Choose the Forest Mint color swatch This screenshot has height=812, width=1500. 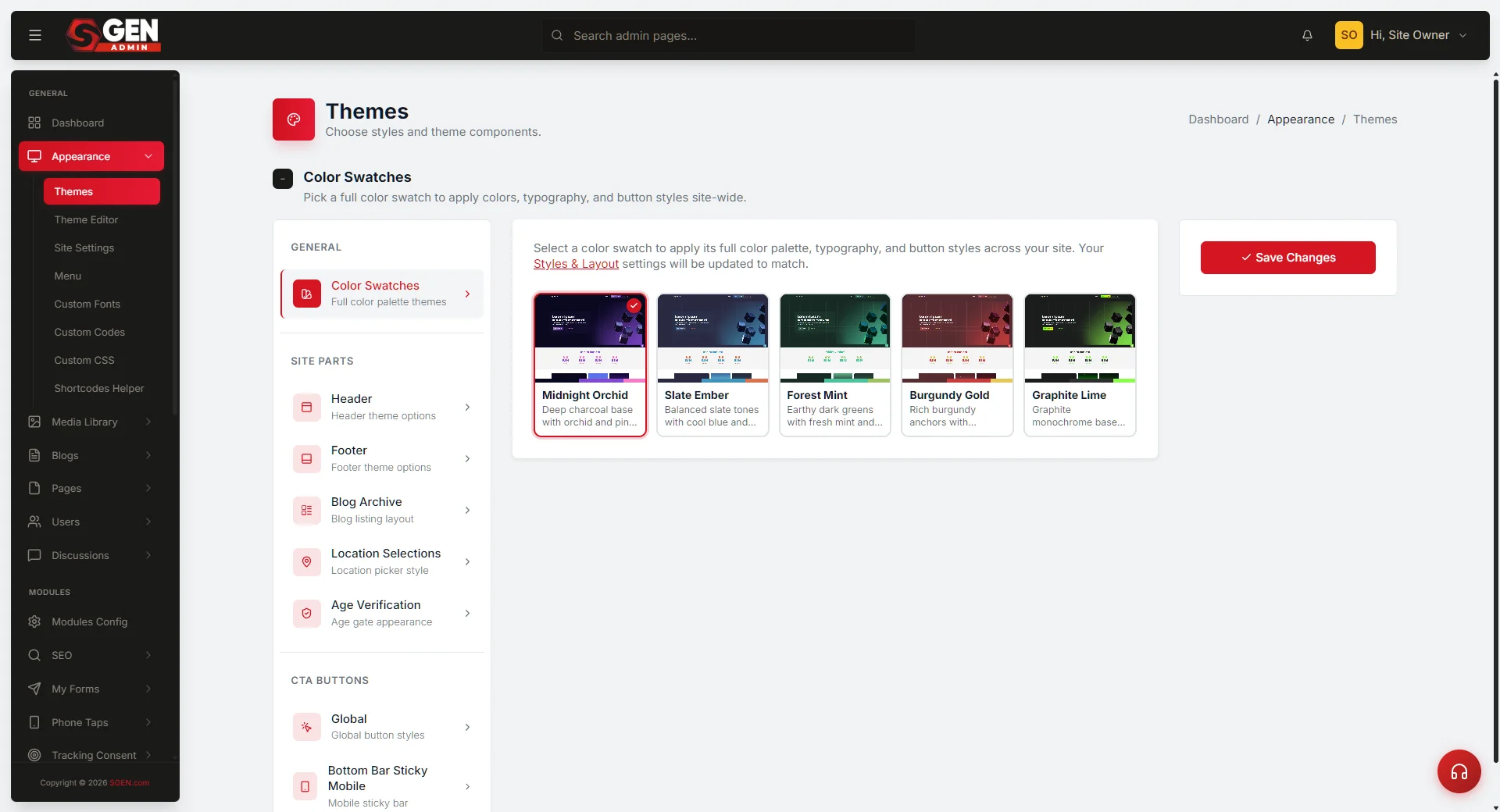[835, 365]
